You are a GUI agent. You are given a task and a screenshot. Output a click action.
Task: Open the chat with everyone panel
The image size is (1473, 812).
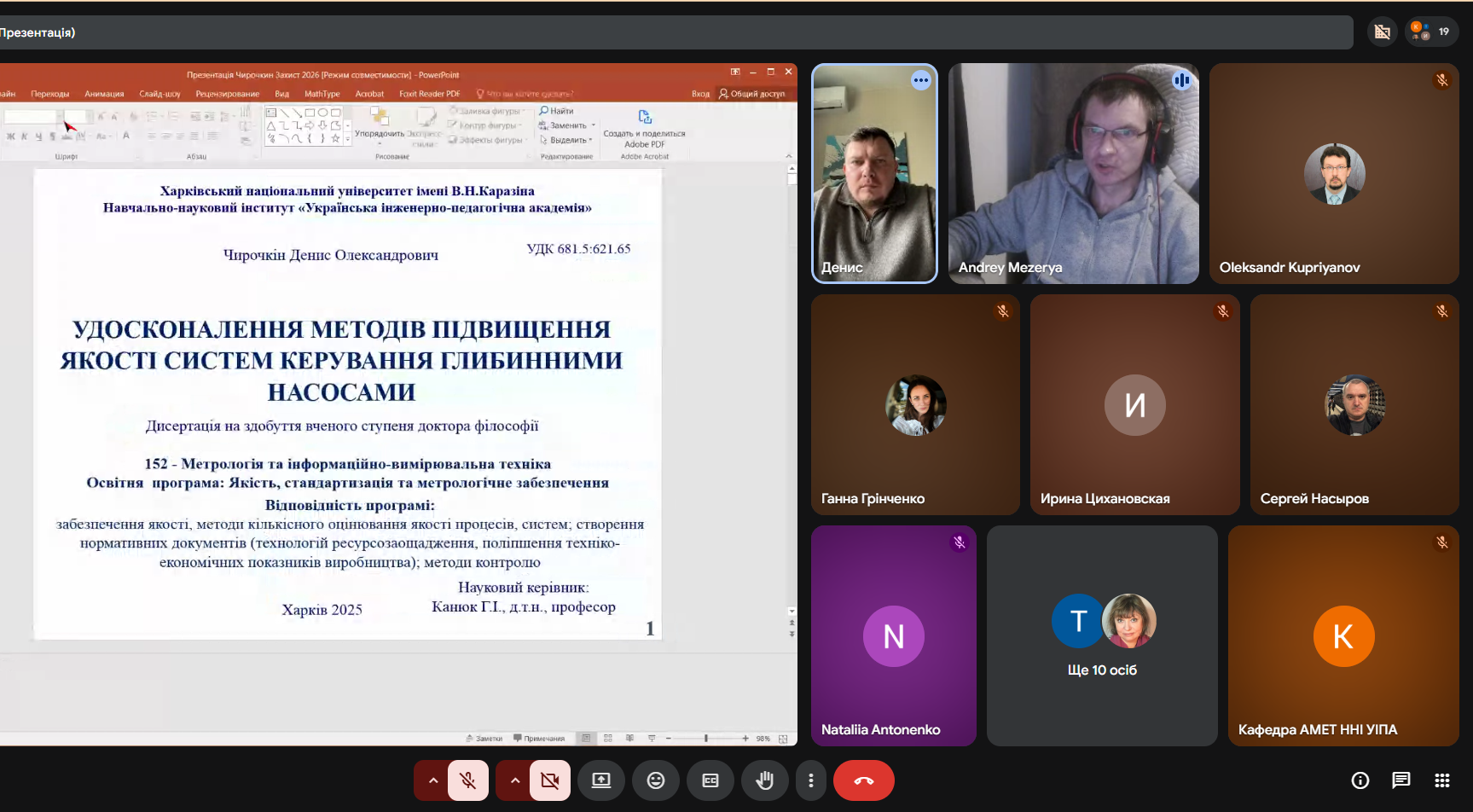coord(1401,780)
